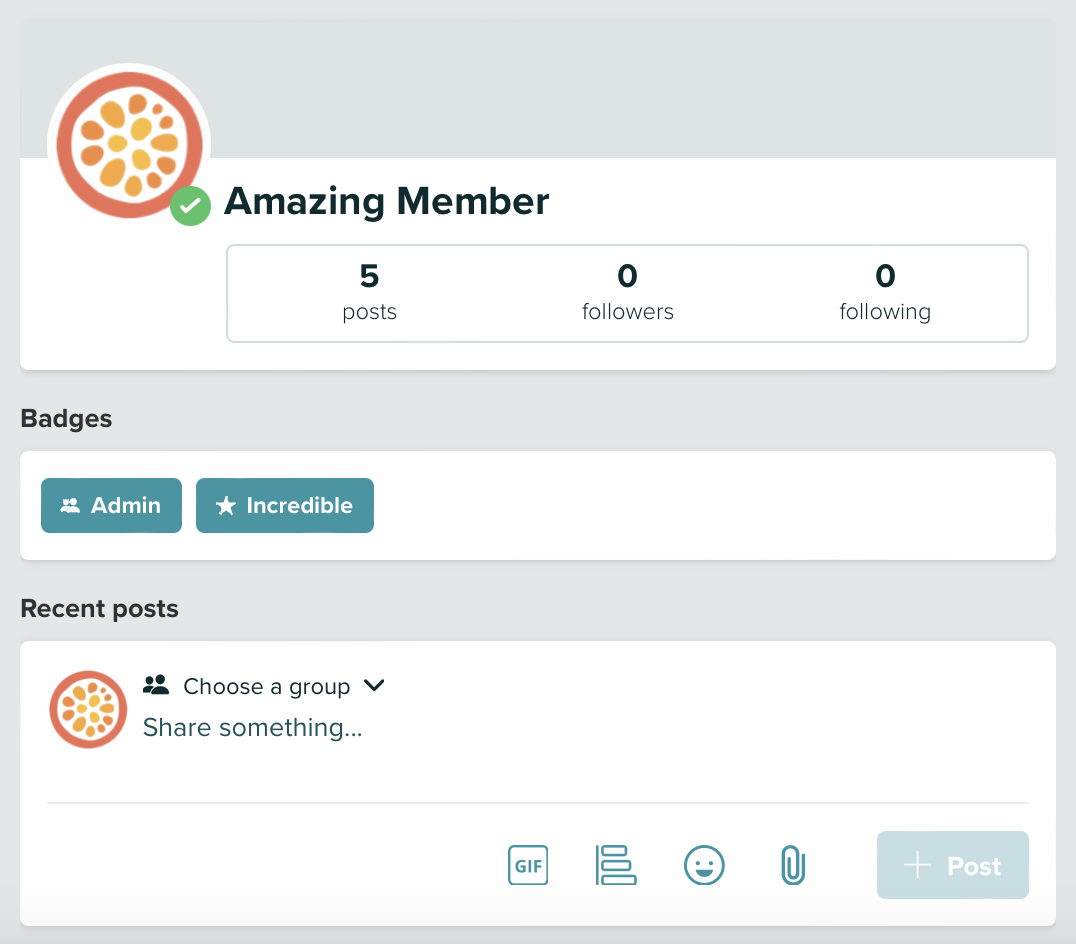Click the small avatar in composer

tap(88, 710)
